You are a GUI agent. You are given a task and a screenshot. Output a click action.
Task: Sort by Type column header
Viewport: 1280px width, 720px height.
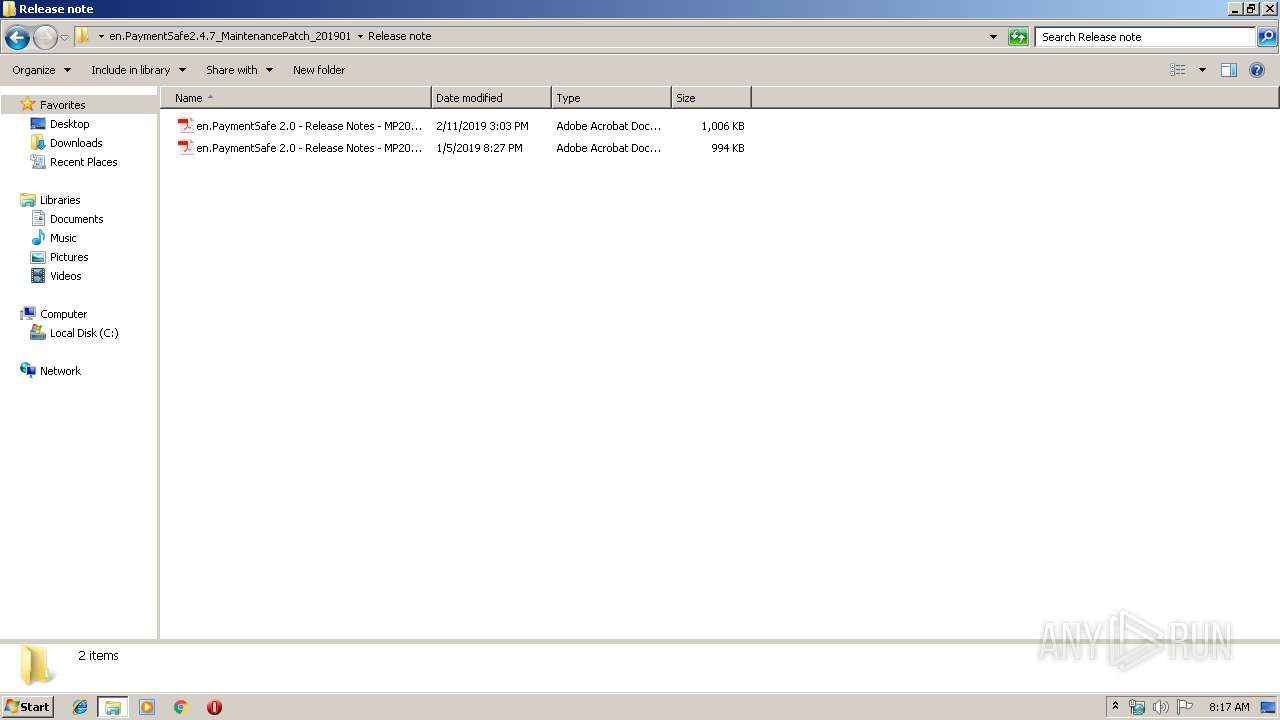click(x=611, y=98)
